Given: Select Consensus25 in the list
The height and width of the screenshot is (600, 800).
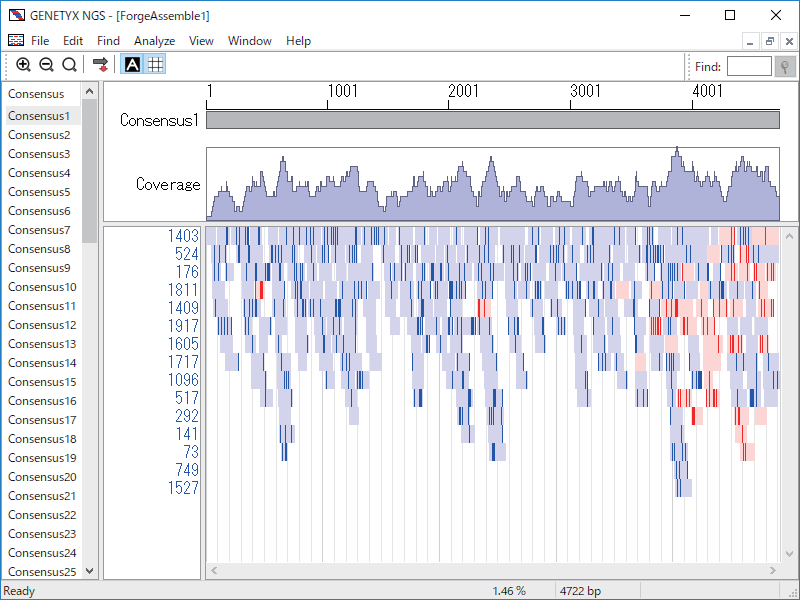Looking at the screenshot, I should tap(43, 571).
